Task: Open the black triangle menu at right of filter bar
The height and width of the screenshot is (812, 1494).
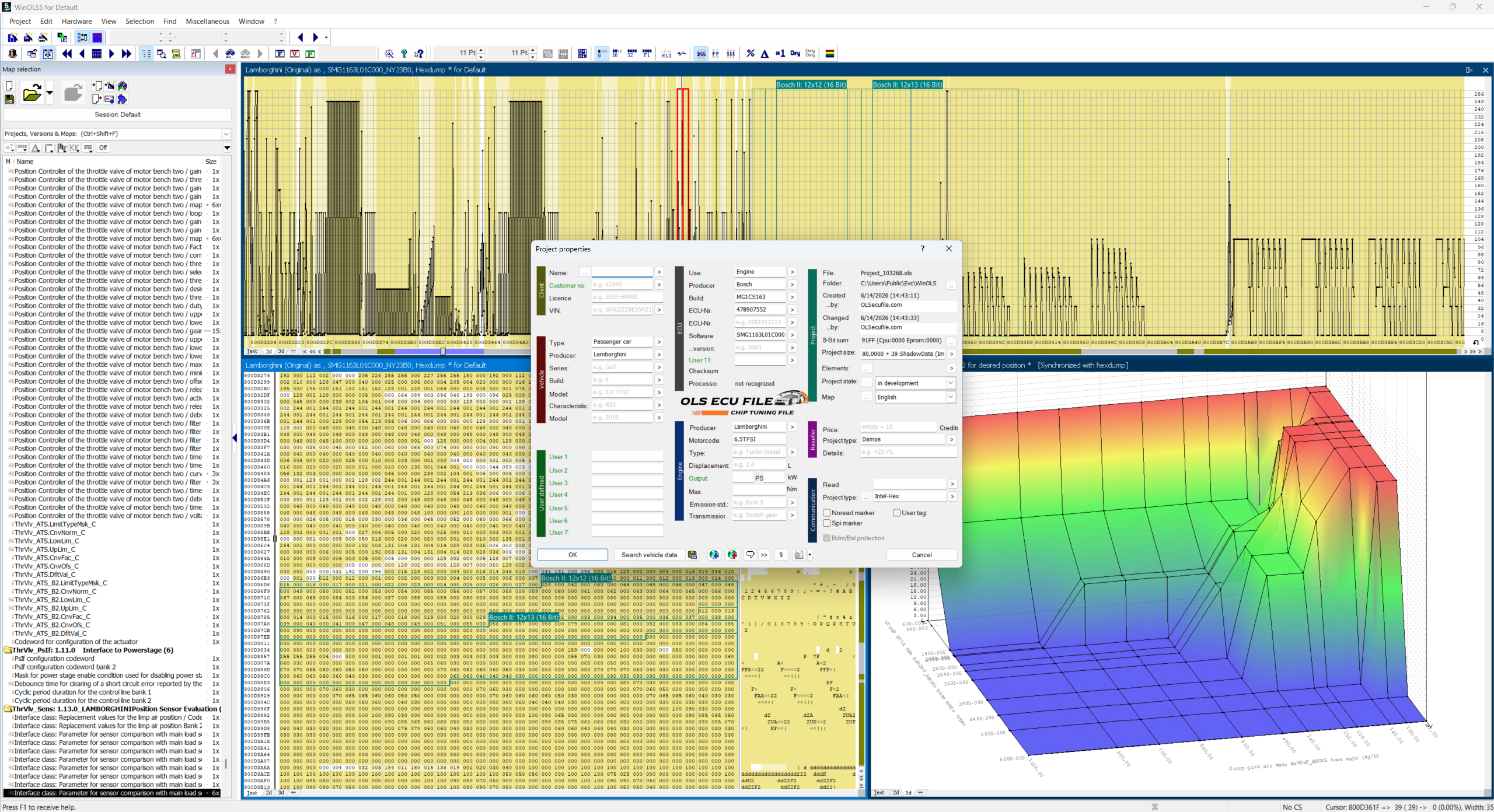Action: click(227, 148)
